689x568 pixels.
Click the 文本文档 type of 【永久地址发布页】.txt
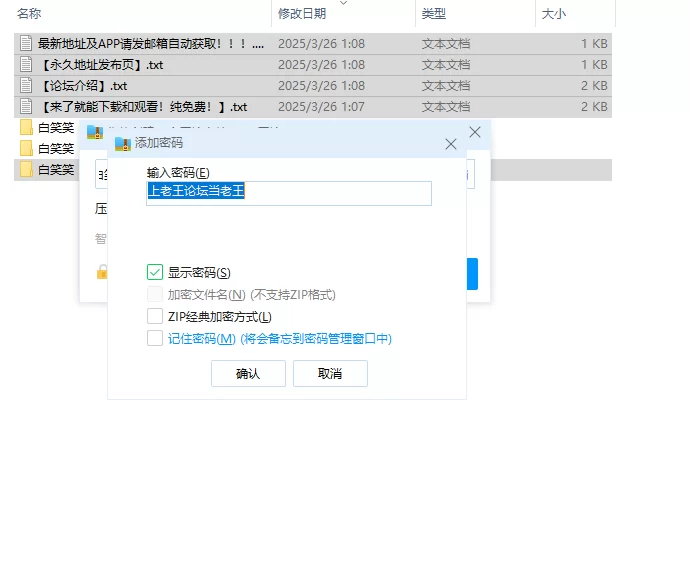click(446, 65)
